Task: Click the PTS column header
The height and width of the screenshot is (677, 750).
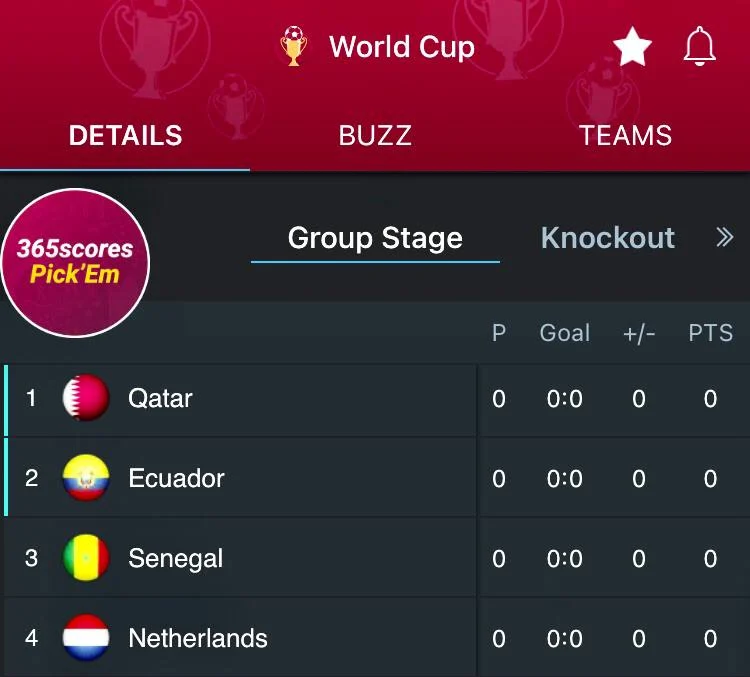Action: coord(710,333)
